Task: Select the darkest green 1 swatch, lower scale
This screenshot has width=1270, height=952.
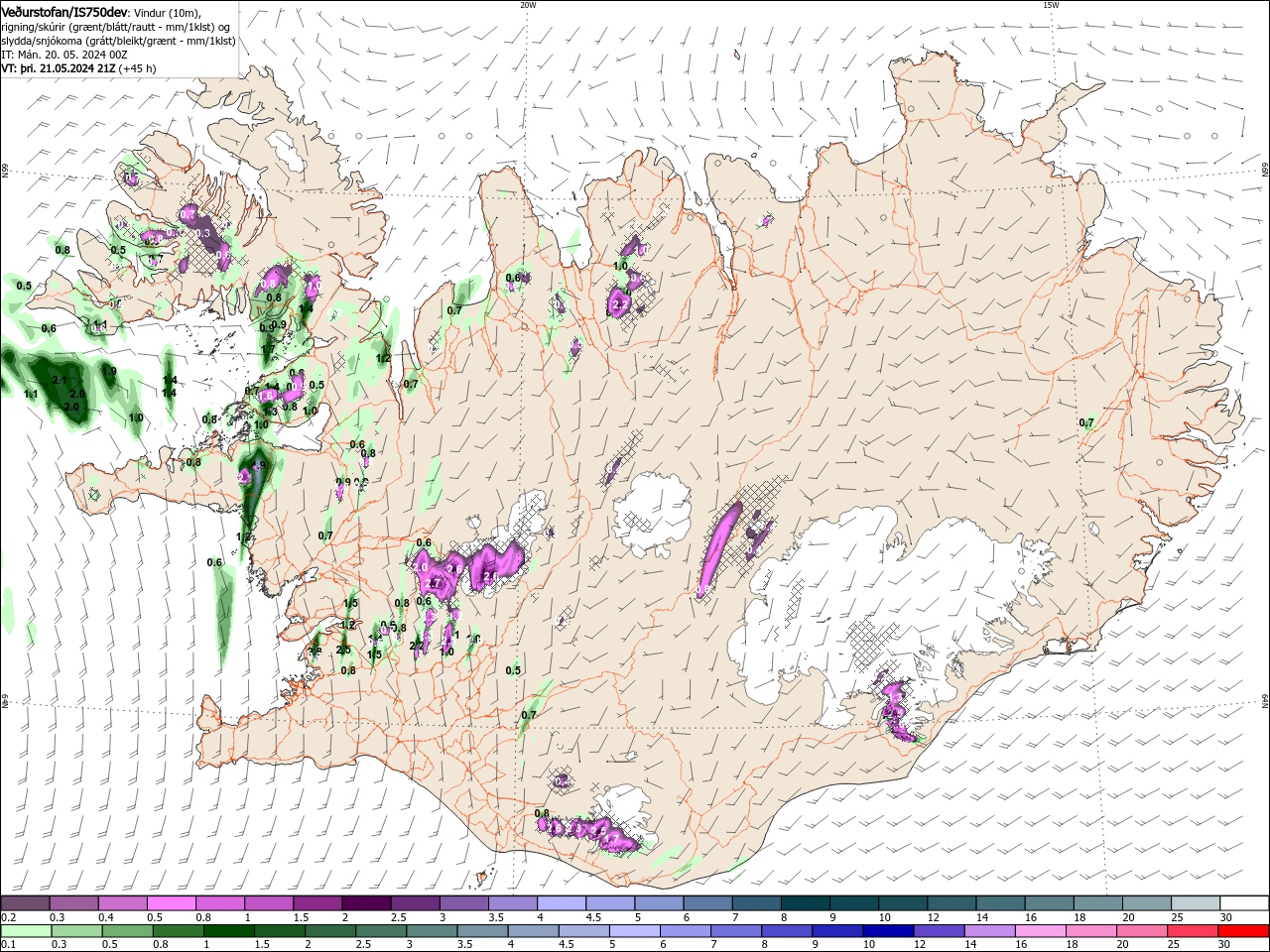Action: tap(228, 931)
